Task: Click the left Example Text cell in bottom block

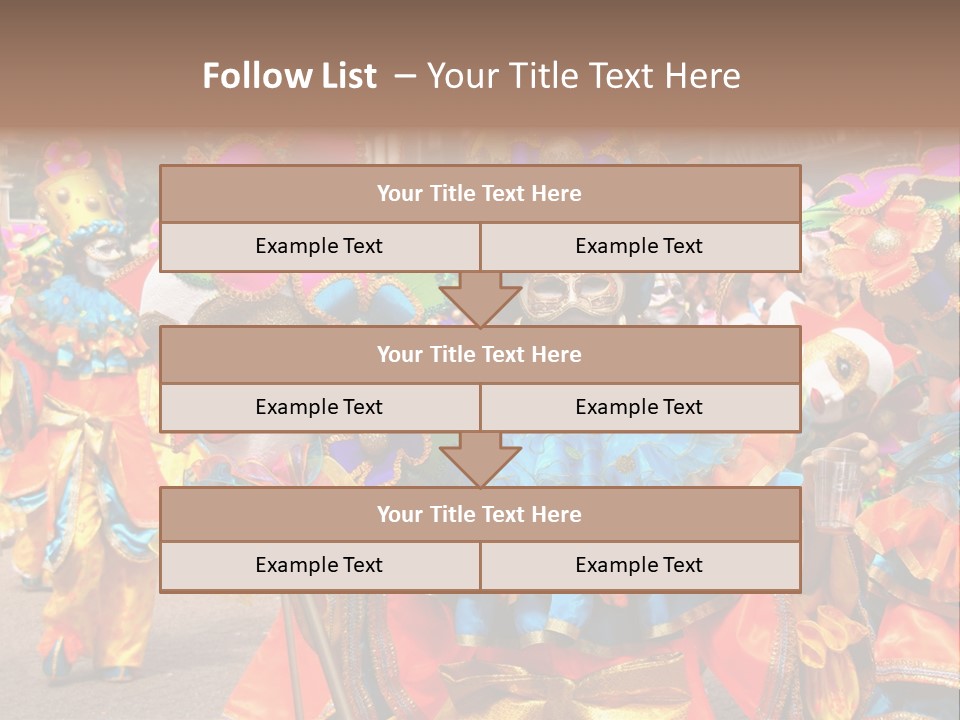Action: 319,565
